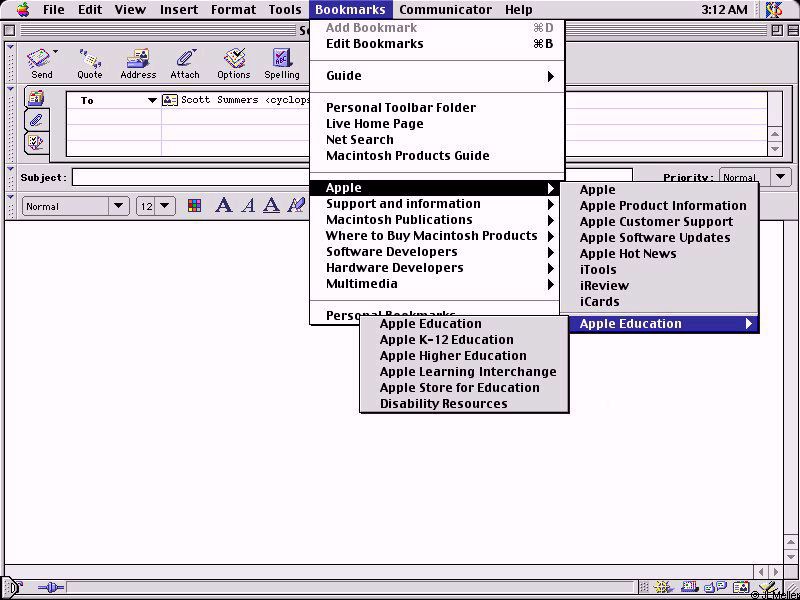Open the Communicator menu

click(445, 10)
